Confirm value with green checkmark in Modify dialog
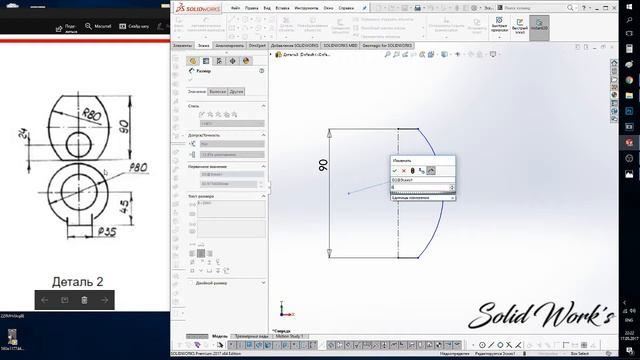 coord(395,171)
